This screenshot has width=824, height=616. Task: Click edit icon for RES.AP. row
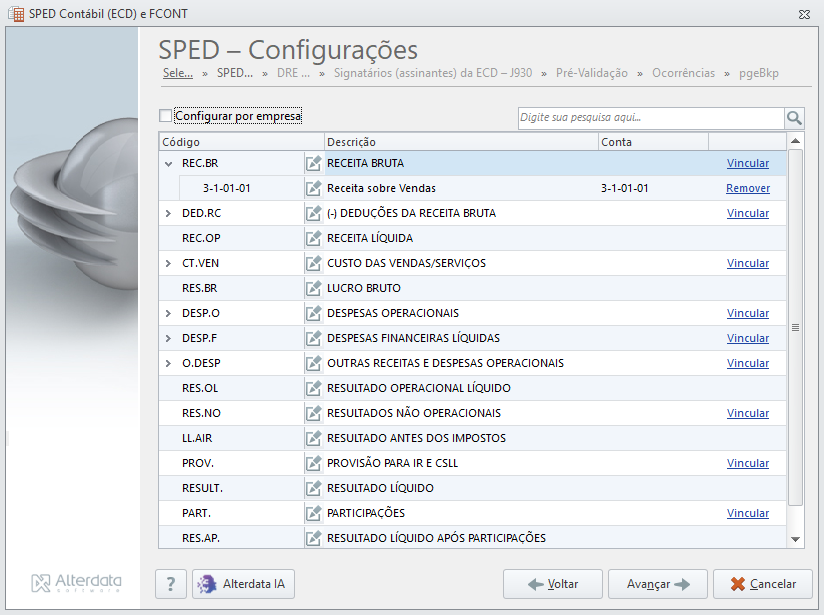point(313,538)
